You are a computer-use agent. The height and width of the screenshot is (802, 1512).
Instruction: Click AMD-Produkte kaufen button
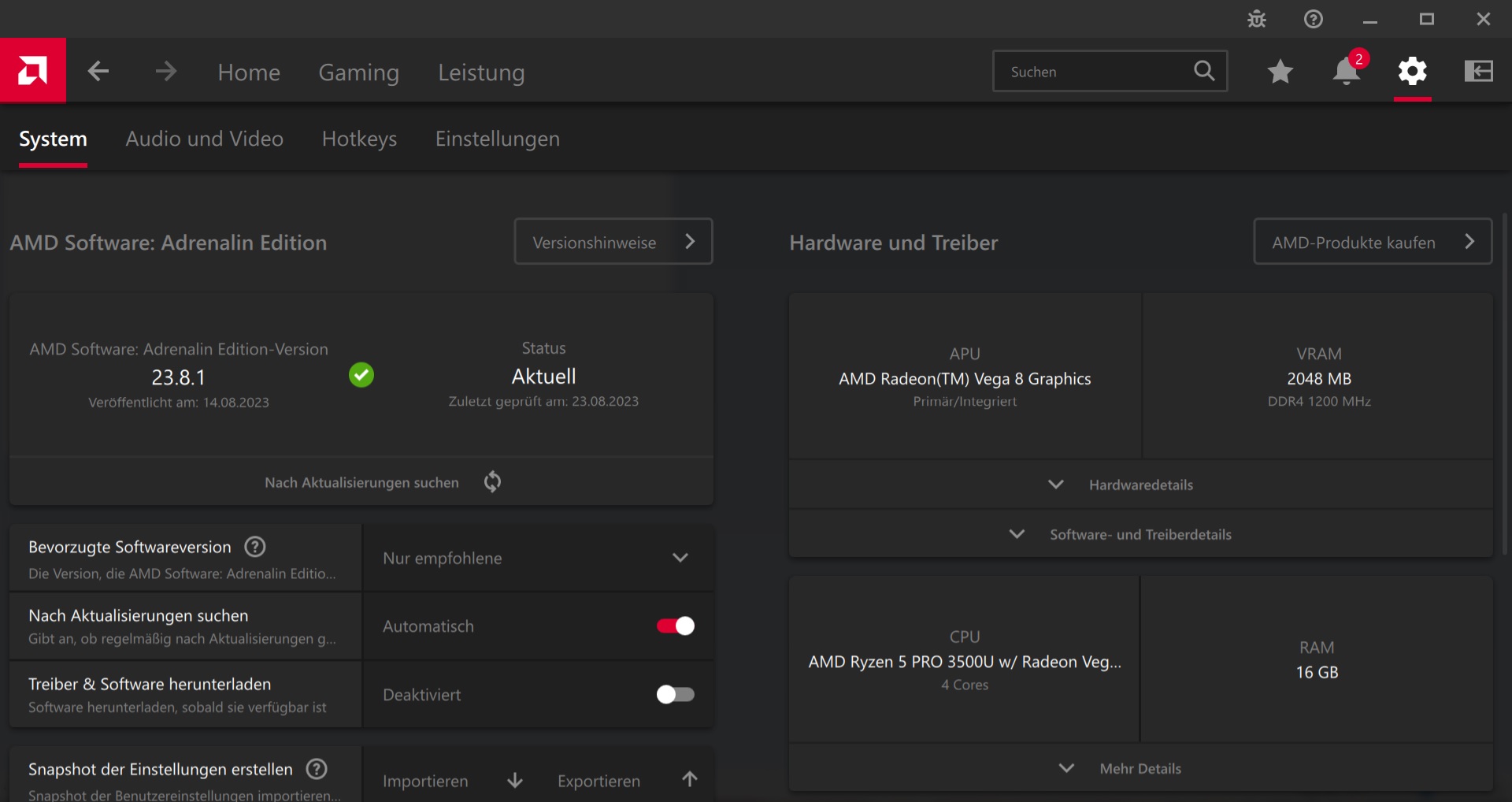click(x=1373, y=241)
